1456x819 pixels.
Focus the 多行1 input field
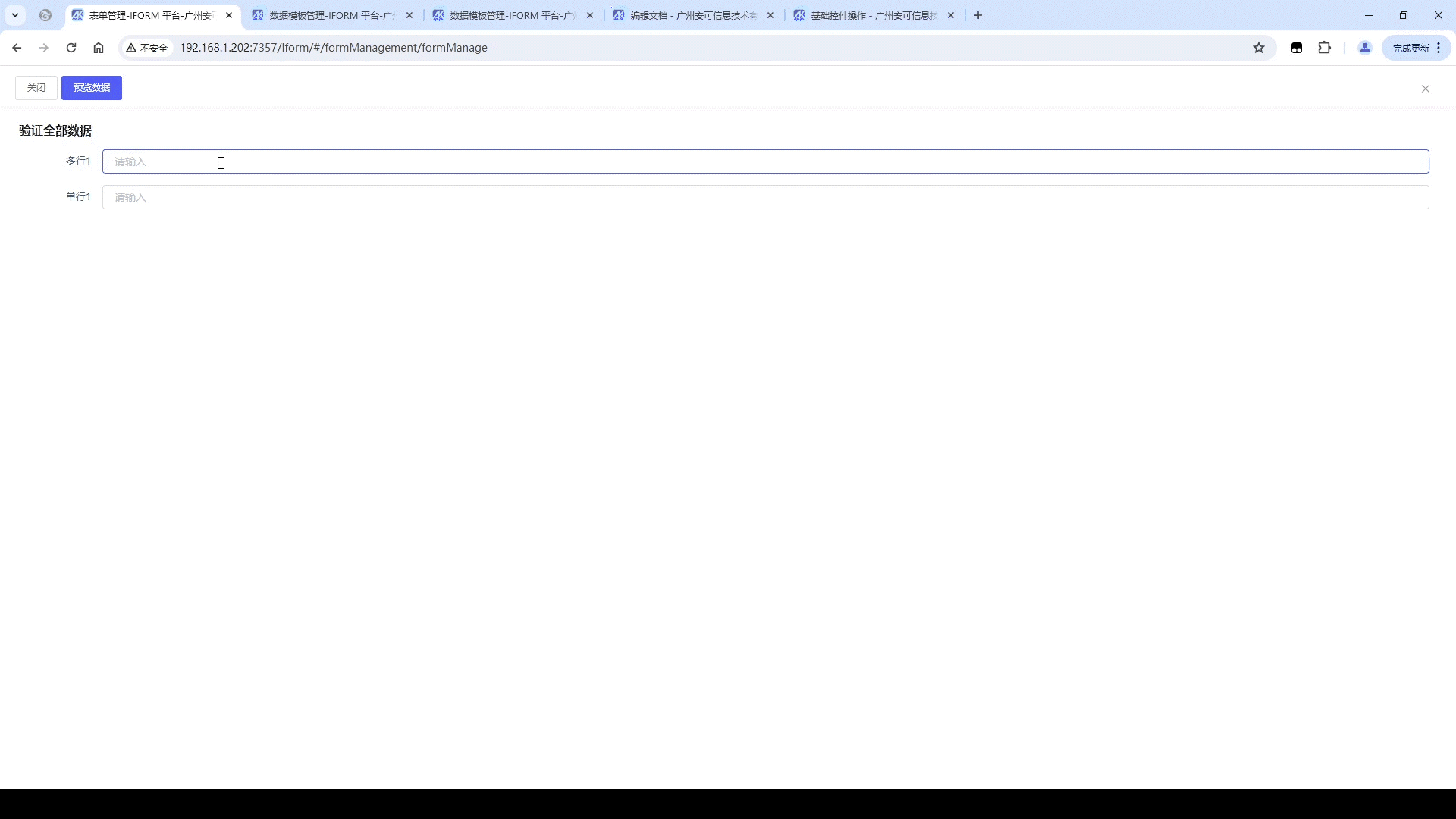765,162
